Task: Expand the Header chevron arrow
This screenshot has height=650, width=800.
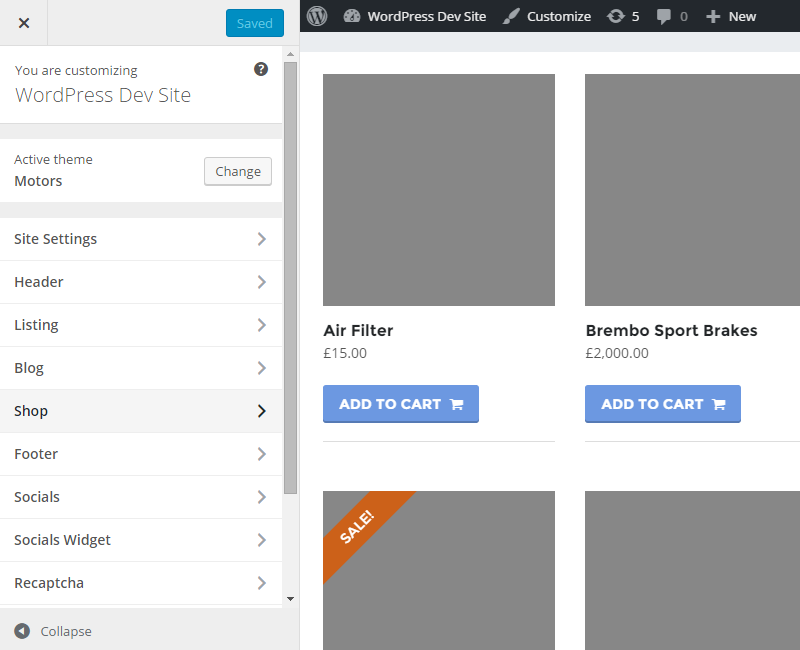Action: (262, 282)
